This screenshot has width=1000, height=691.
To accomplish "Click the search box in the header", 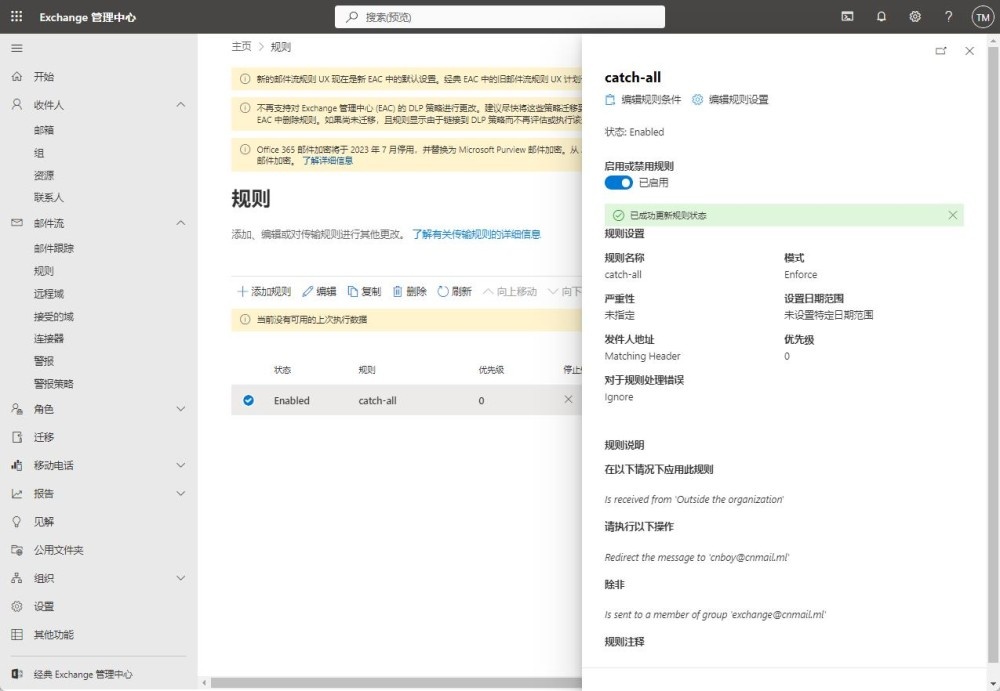I will pos(500,17).
